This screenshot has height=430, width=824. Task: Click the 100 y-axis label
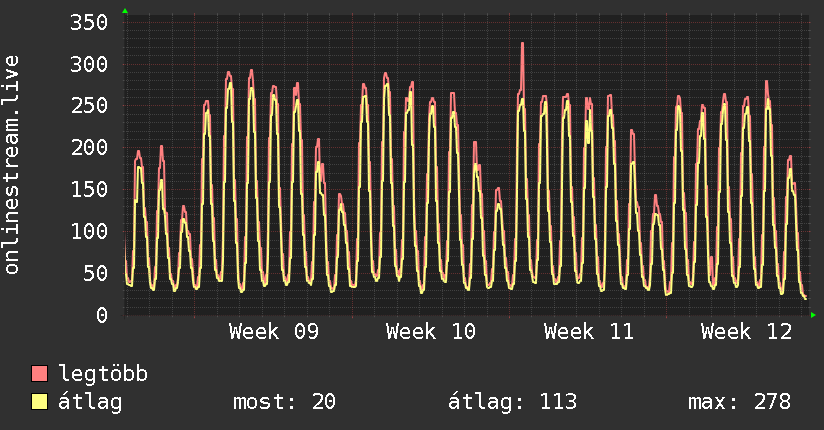tap(89, 231)
